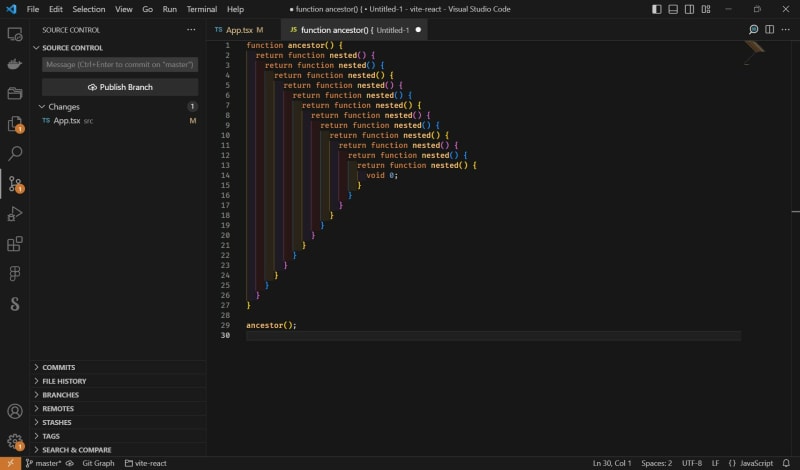Open the Run menu

[x=170, y=9]
